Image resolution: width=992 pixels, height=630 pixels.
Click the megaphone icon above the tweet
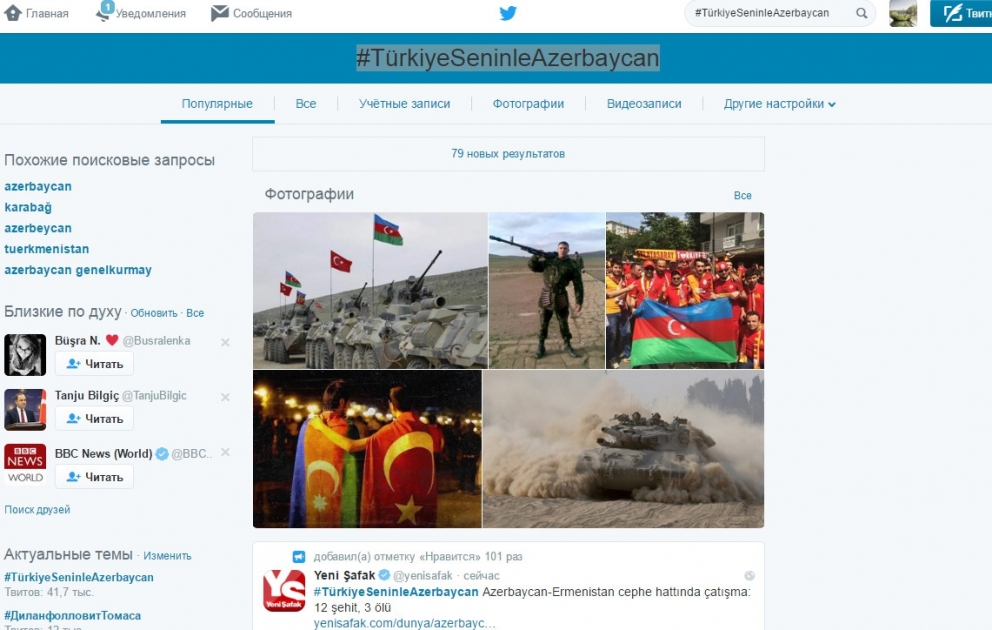point(299,557)
